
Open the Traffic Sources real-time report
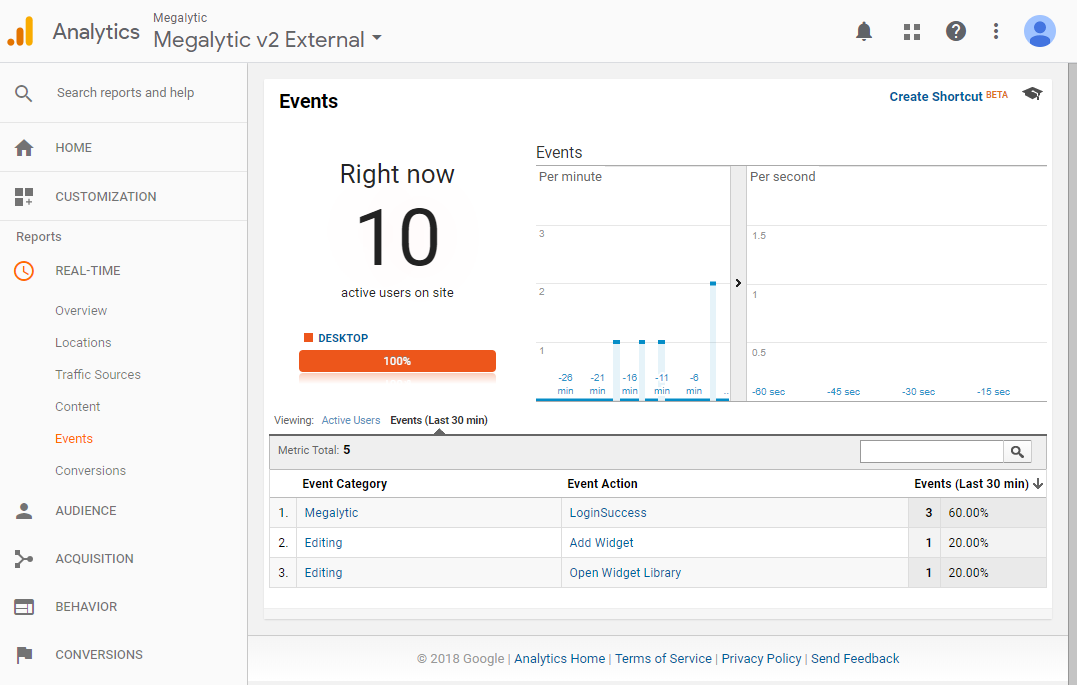[98, 375]
